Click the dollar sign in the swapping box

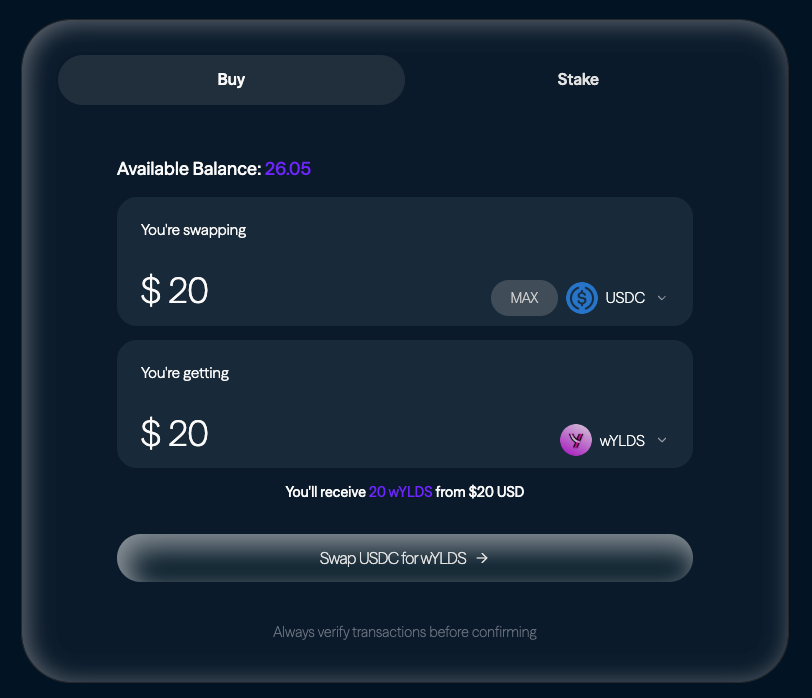tap(151, 291)
